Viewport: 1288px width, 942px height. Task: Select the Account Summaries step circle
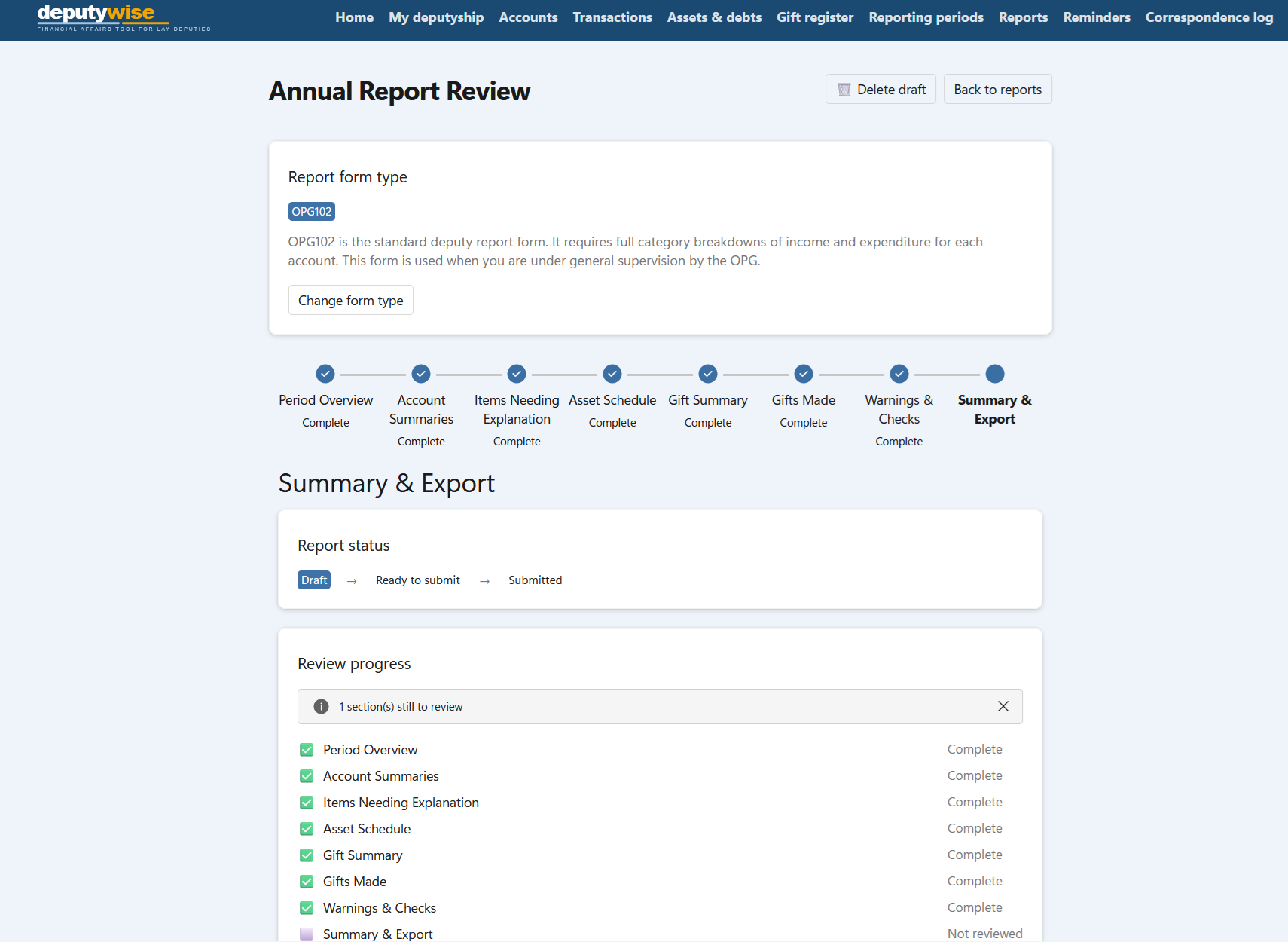coord(421,374)
